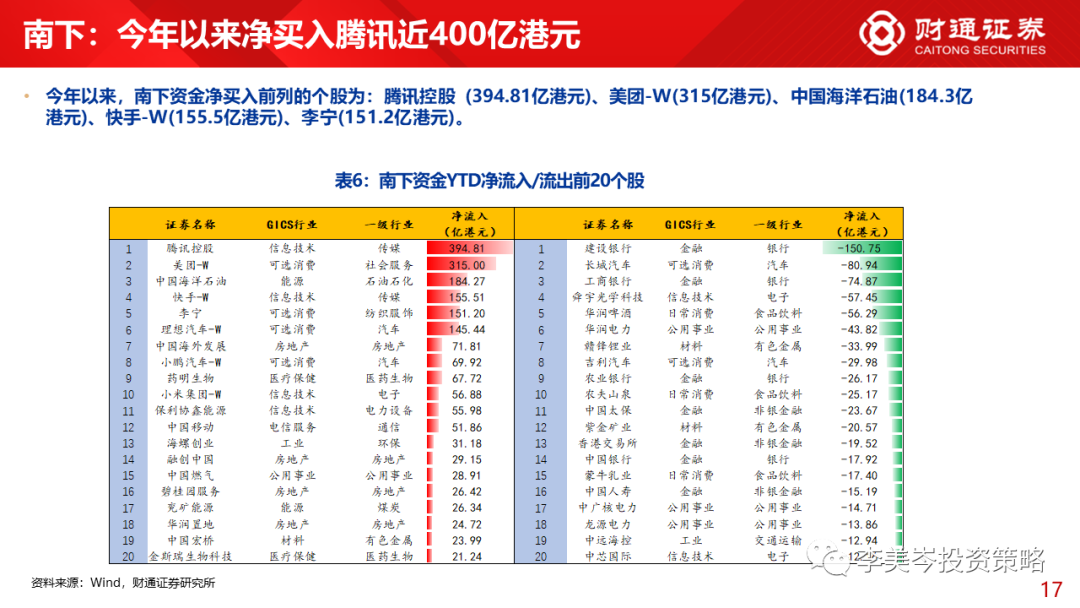Select the 融创中国 cell
The height and width of the screenshot is (608, 1080).
pyautogui.click(x=190, y=459)
